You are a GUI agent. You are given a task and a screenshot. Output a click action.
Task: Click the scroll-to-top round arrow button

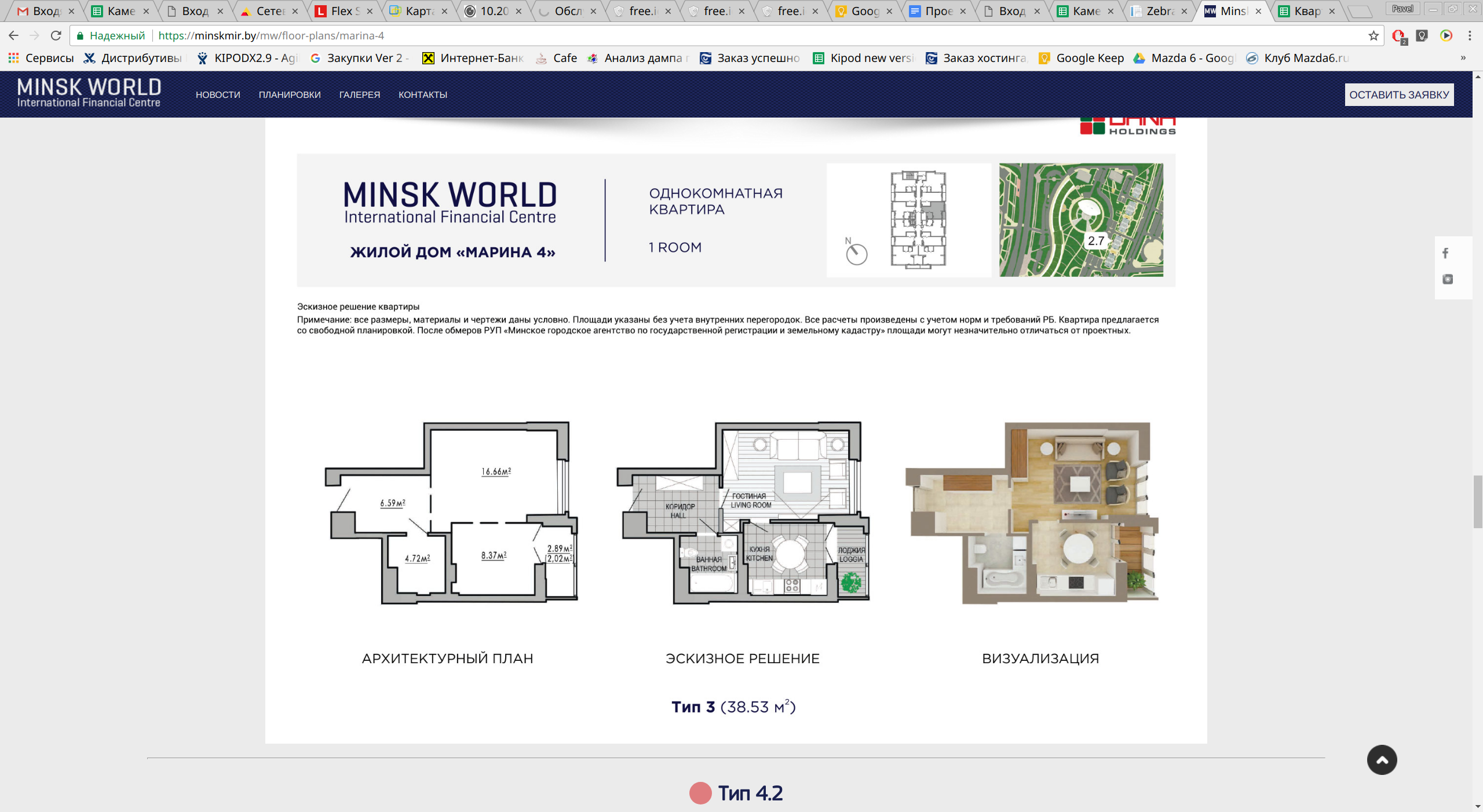click(1382, 759)
